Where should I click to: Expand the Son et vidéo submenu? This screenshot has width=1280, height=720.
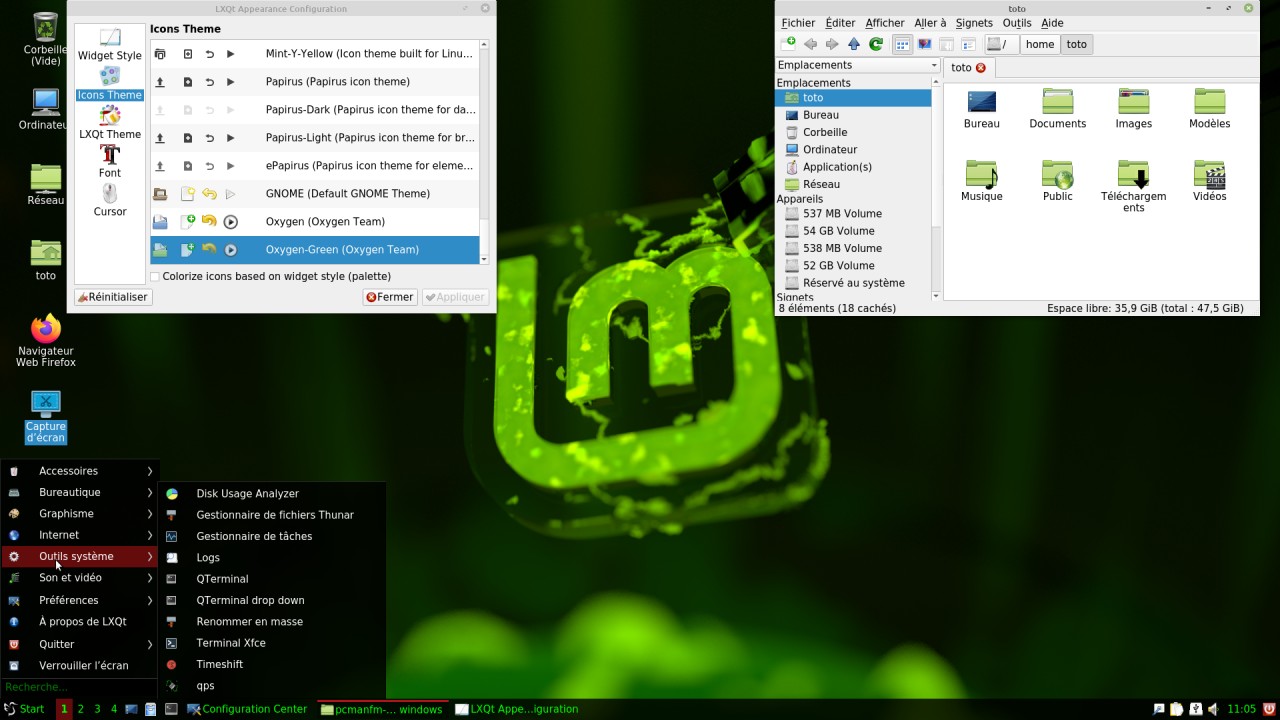(80, 578)
